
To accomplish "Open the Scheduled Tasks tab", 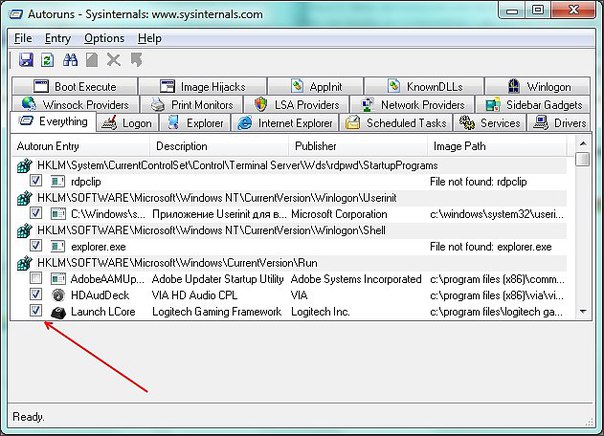I will (396, 123).
